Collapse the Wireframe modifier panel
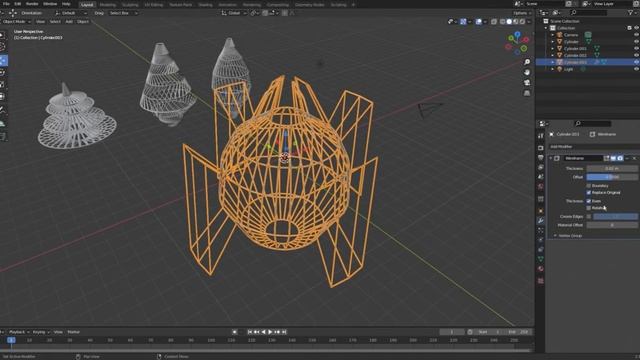640x360 pixels. [551, 158]
